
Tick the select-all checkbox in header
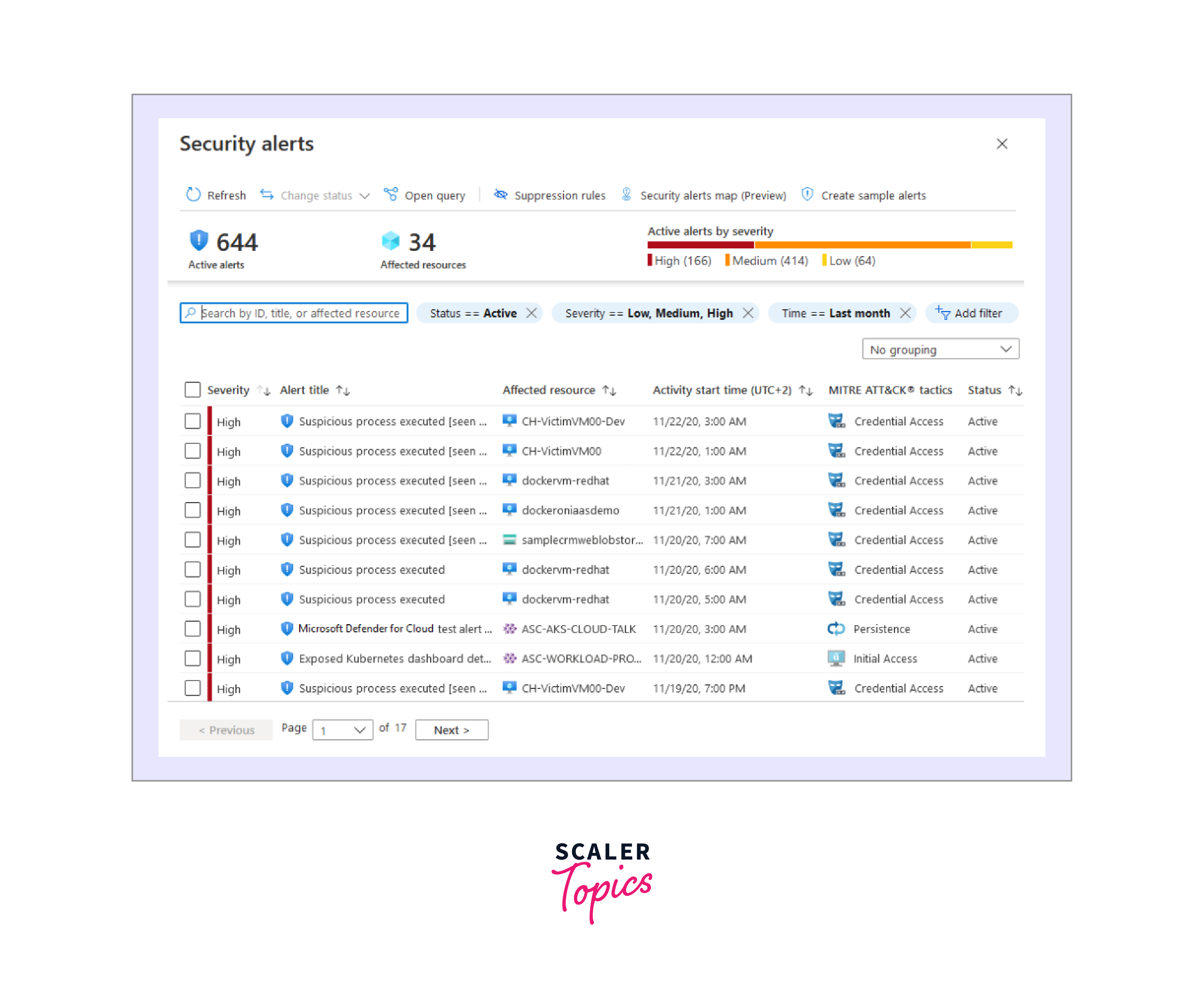(193, 390)
